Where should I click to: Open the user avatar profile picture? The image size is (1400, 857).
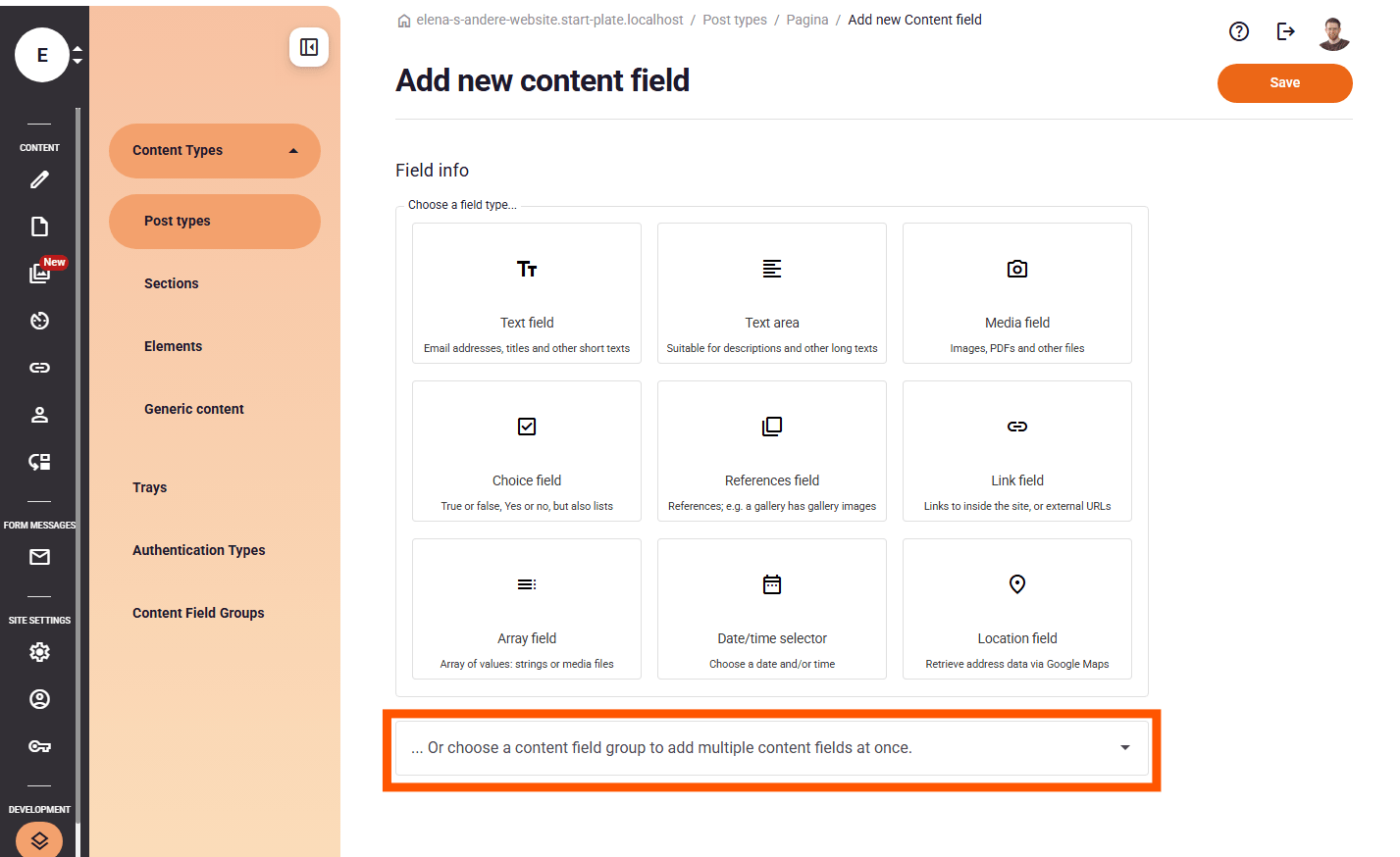(x=1333, y=33)
